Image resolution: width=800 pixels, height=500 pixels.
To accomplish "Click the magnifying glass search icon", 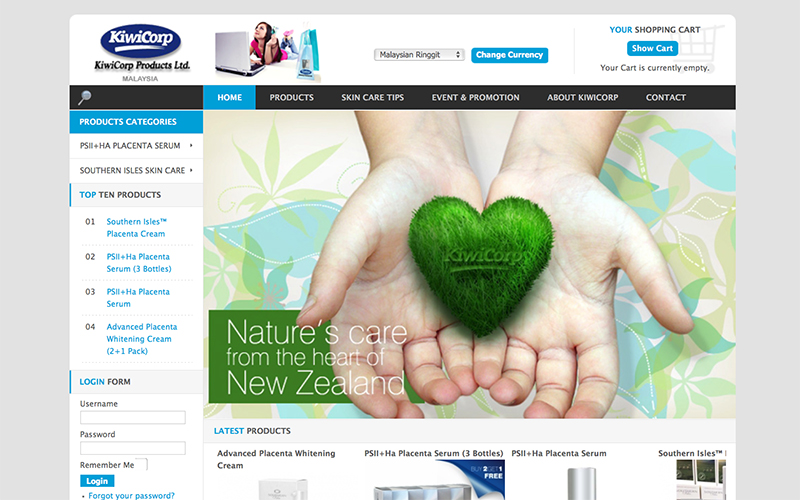I will [x=85, y=97].
